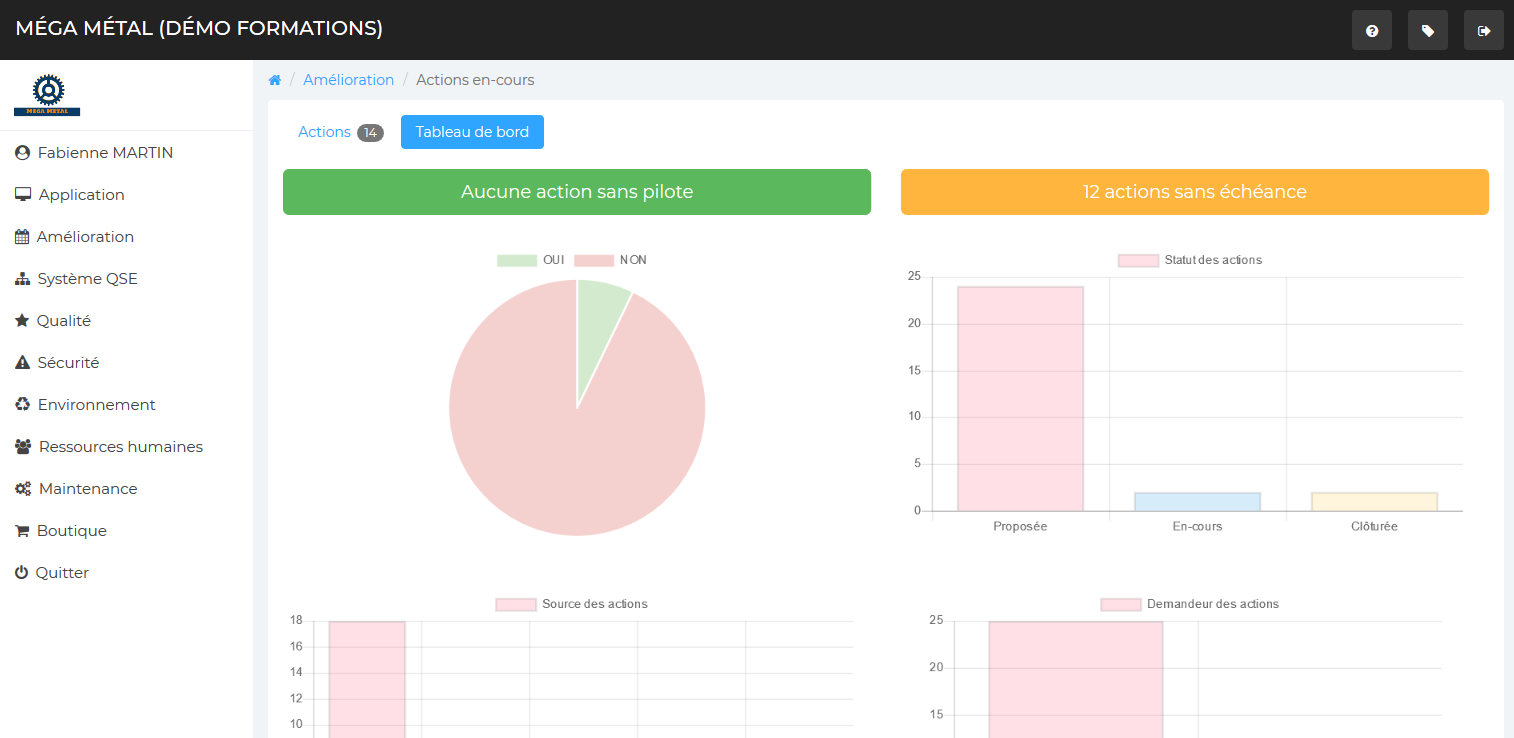The width and height of the screenshot is (1514, 738).
Task: Click the help question mark icon
Action: (x=1371, y=30)
